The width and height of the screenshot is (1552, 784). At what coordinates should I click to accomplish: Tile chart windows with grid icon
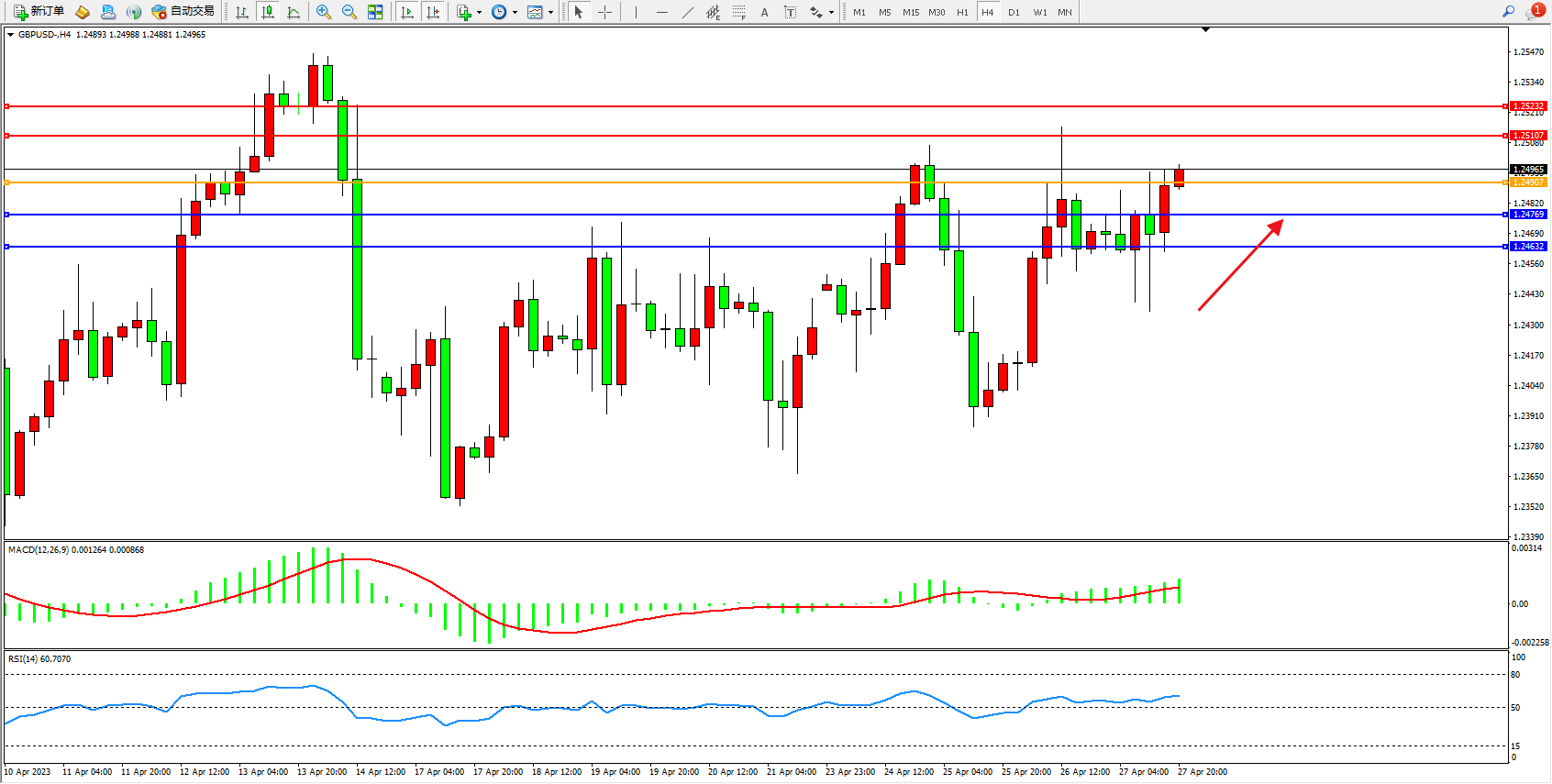pyautogui.click(x=375, y=12)
